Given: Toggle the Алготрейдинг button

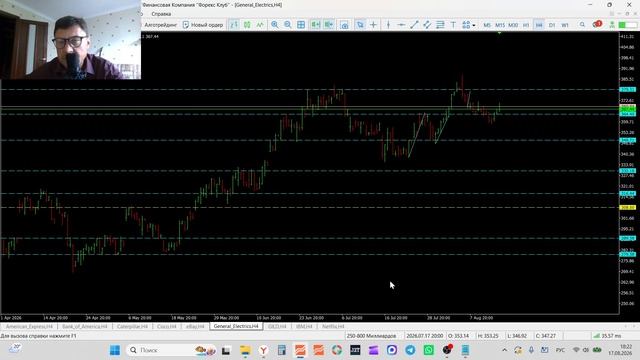Looking at the screenshot, I should pyautogui.click(x=160, y=25).
